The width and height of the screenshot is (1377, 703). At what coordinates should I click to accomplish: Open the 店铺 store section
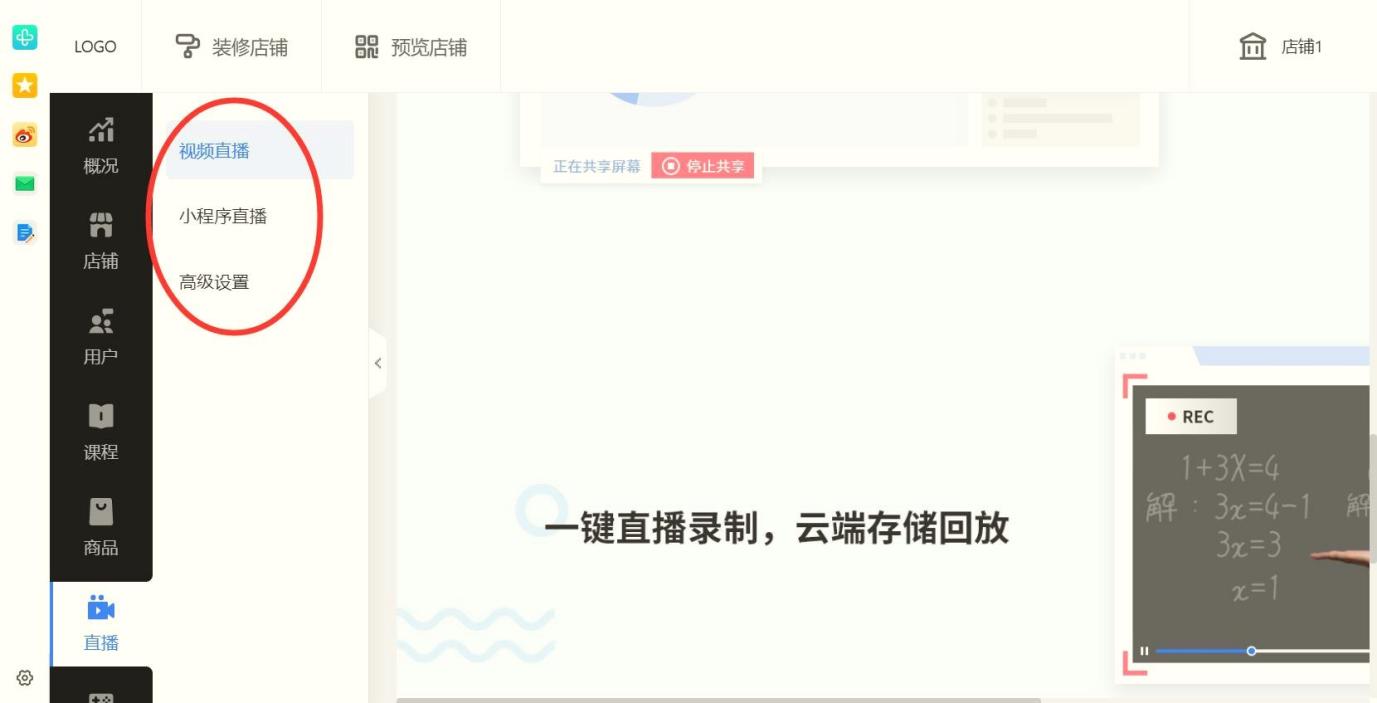pos(101,241)
